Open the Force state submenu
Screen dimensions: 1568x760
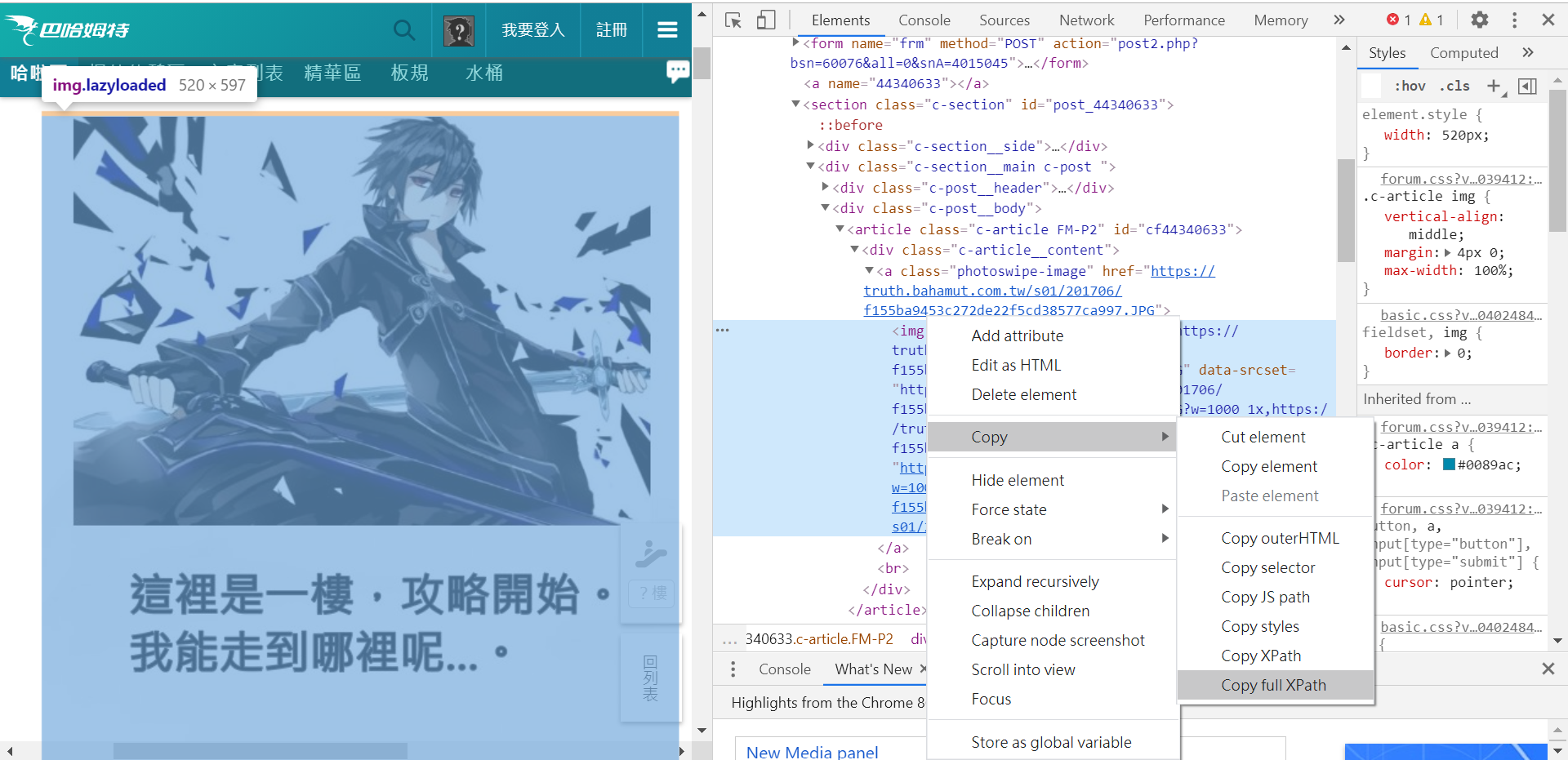1051,509
